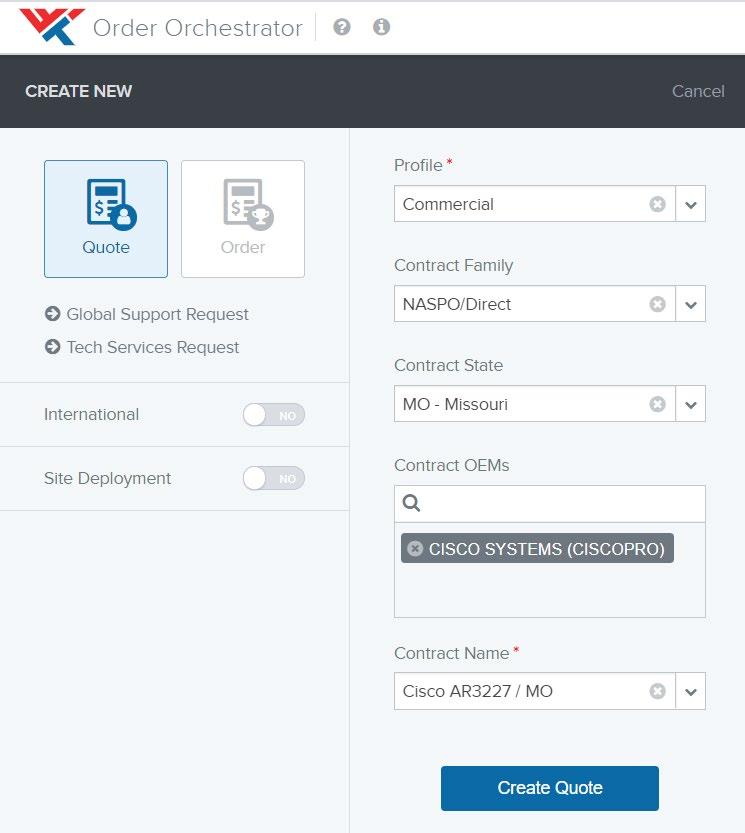This screenshot has width=745, height=833.
Task: Expand the Contract State dropdown arrow
Action: (690, 404)
